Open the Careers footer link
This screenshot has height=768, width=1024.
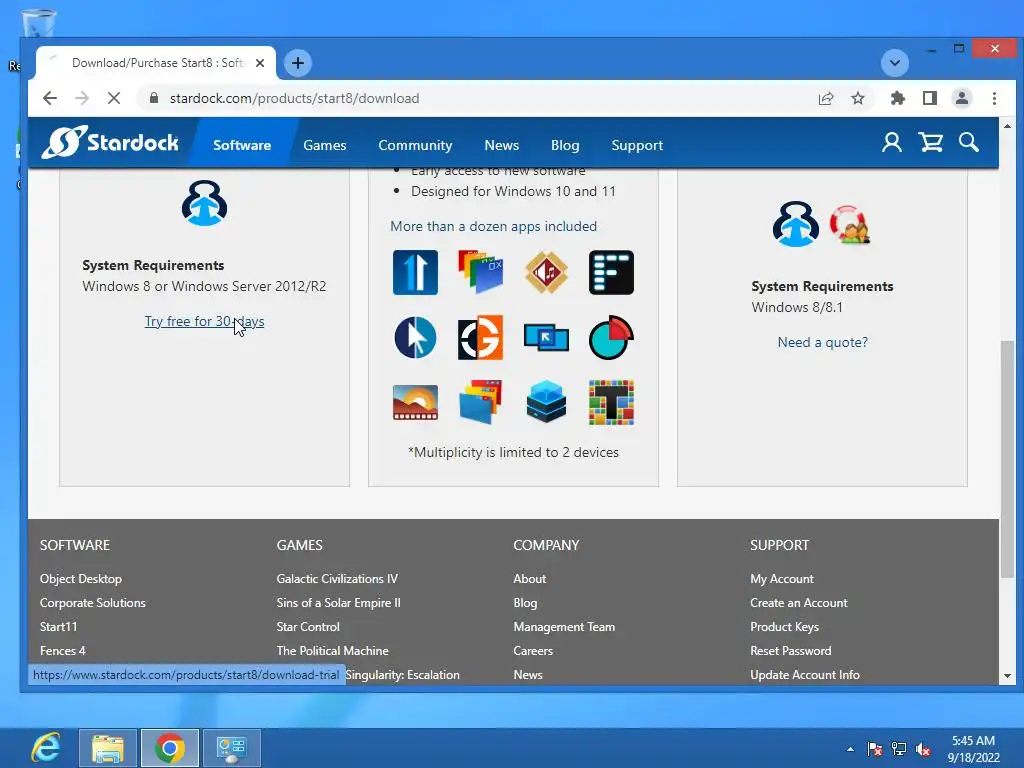(x=533, y=651)
